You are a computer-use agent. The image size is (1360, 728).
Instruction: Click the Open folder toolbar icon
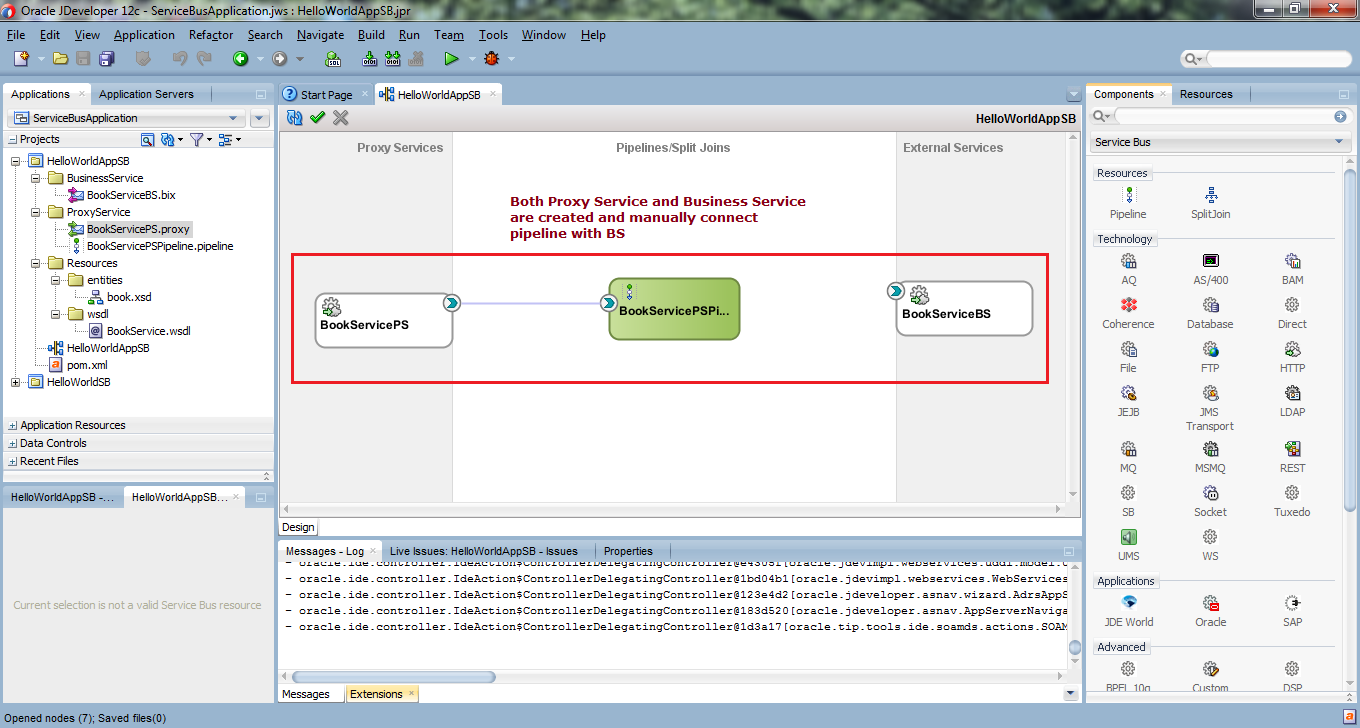click(61, 59)
